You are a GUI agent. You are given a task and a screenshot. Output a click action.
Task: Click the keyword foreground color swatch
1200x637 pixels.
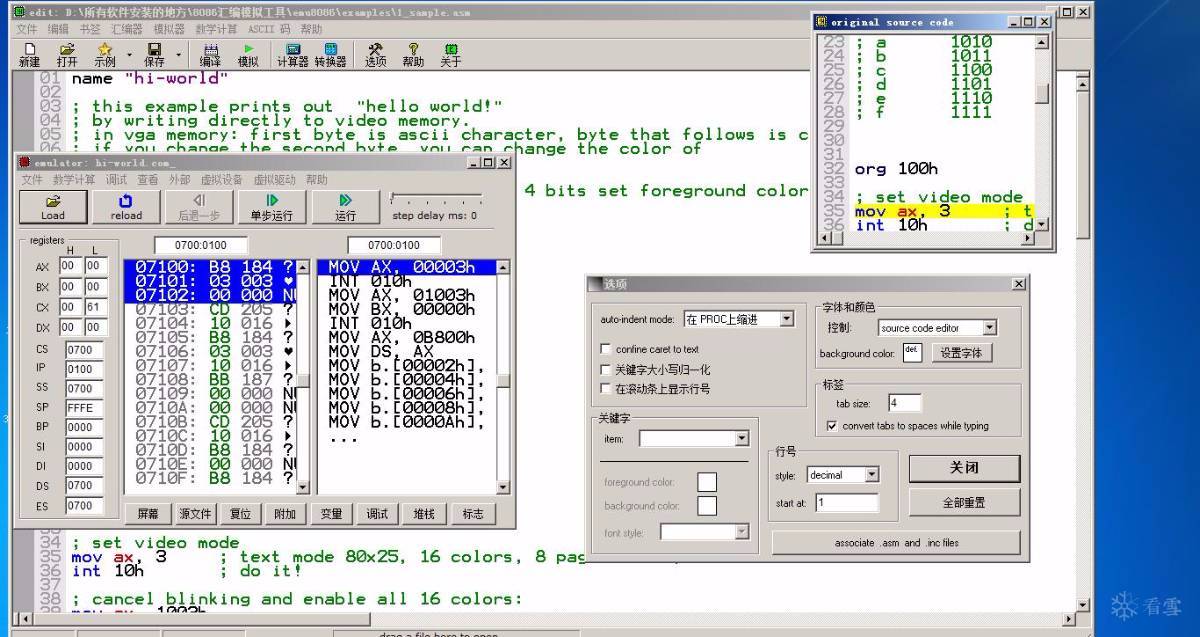click(x=707, y=482)
